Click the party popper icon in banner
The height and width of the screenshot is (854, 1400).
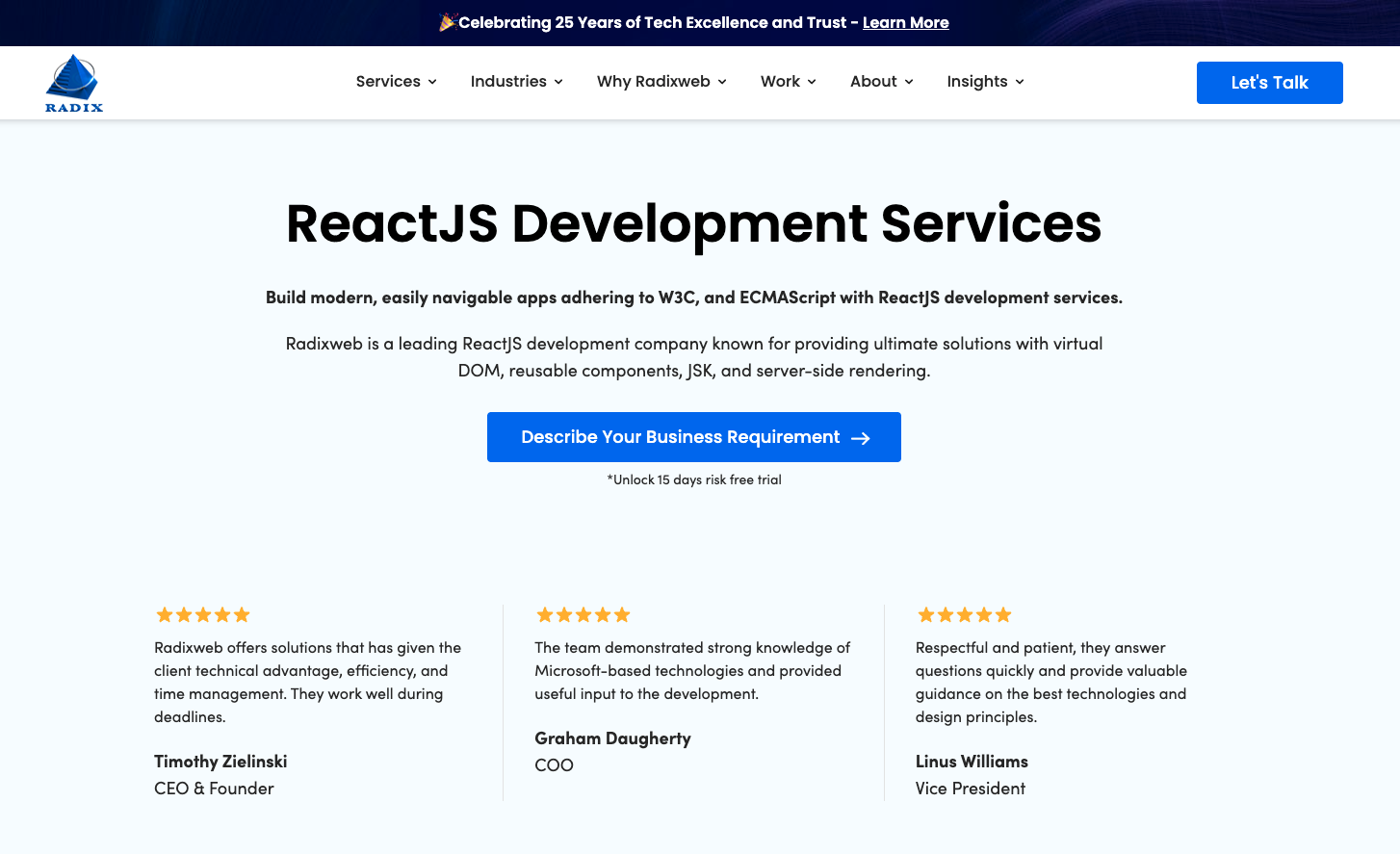pos(447,21)
